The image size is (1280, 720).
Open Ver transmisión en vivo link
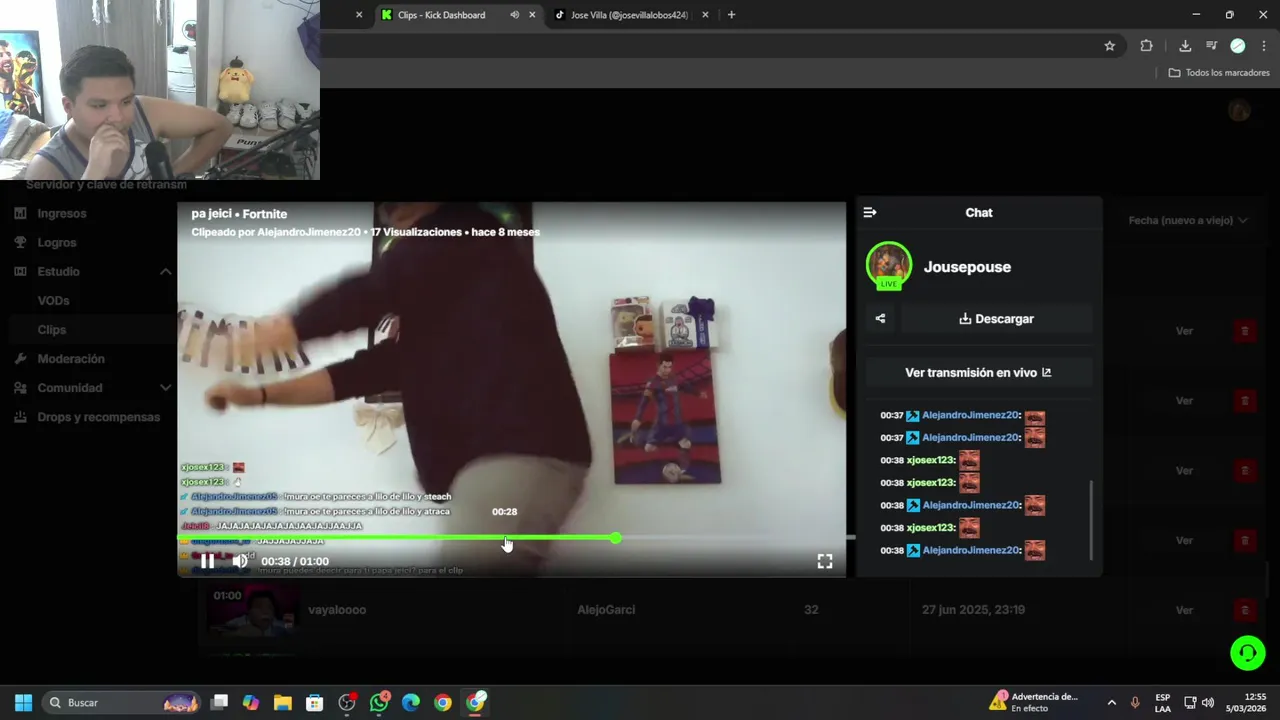pyautogui.click(x=978, y=372)
